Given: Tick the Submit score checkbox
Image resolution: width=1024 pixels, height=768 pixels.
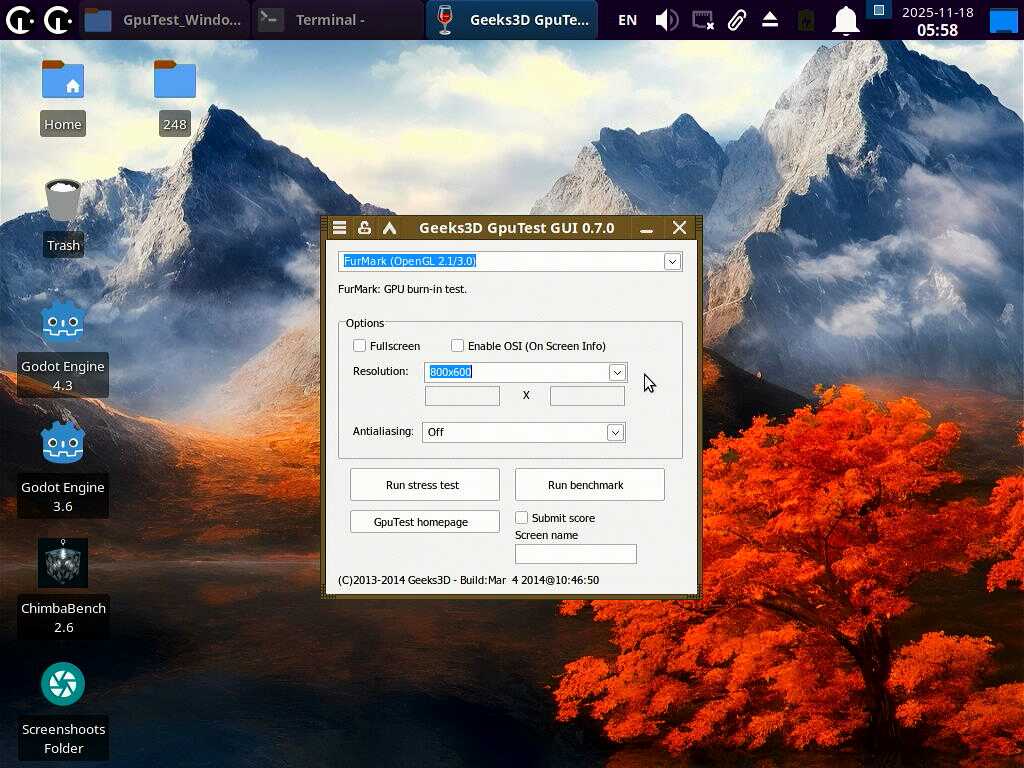Looking at the screenshot, I should pos(521,518).
